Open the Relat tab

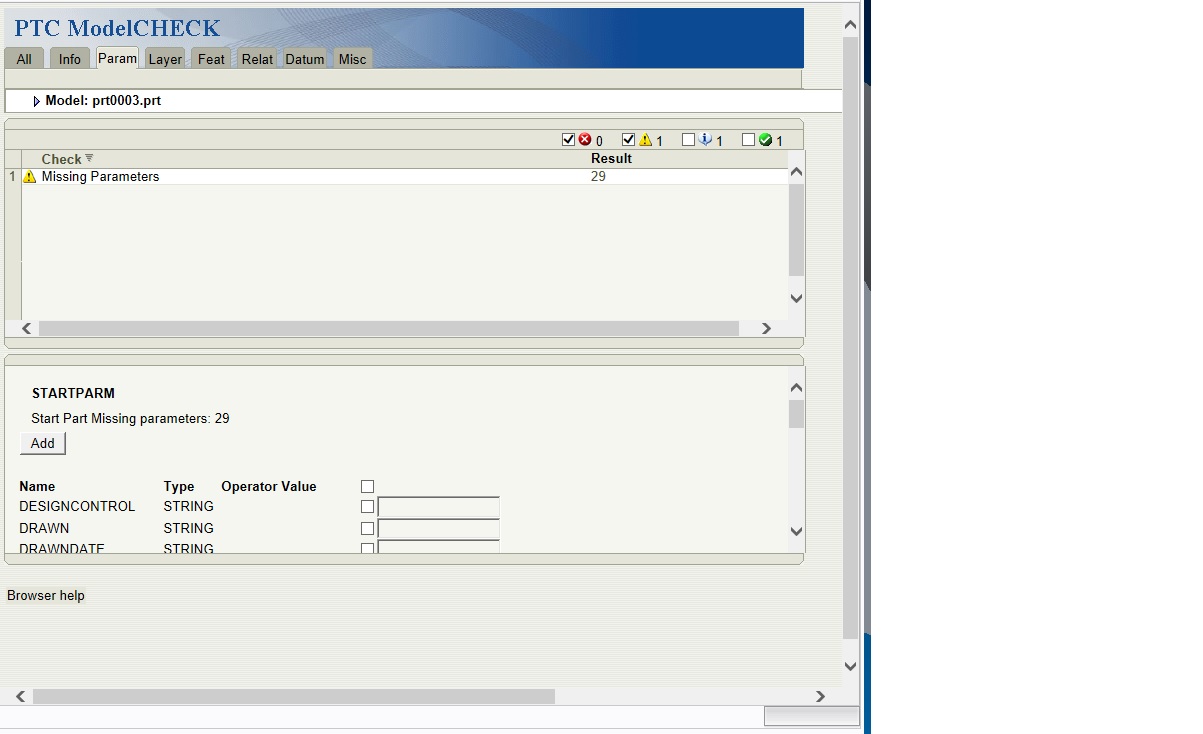257,59
